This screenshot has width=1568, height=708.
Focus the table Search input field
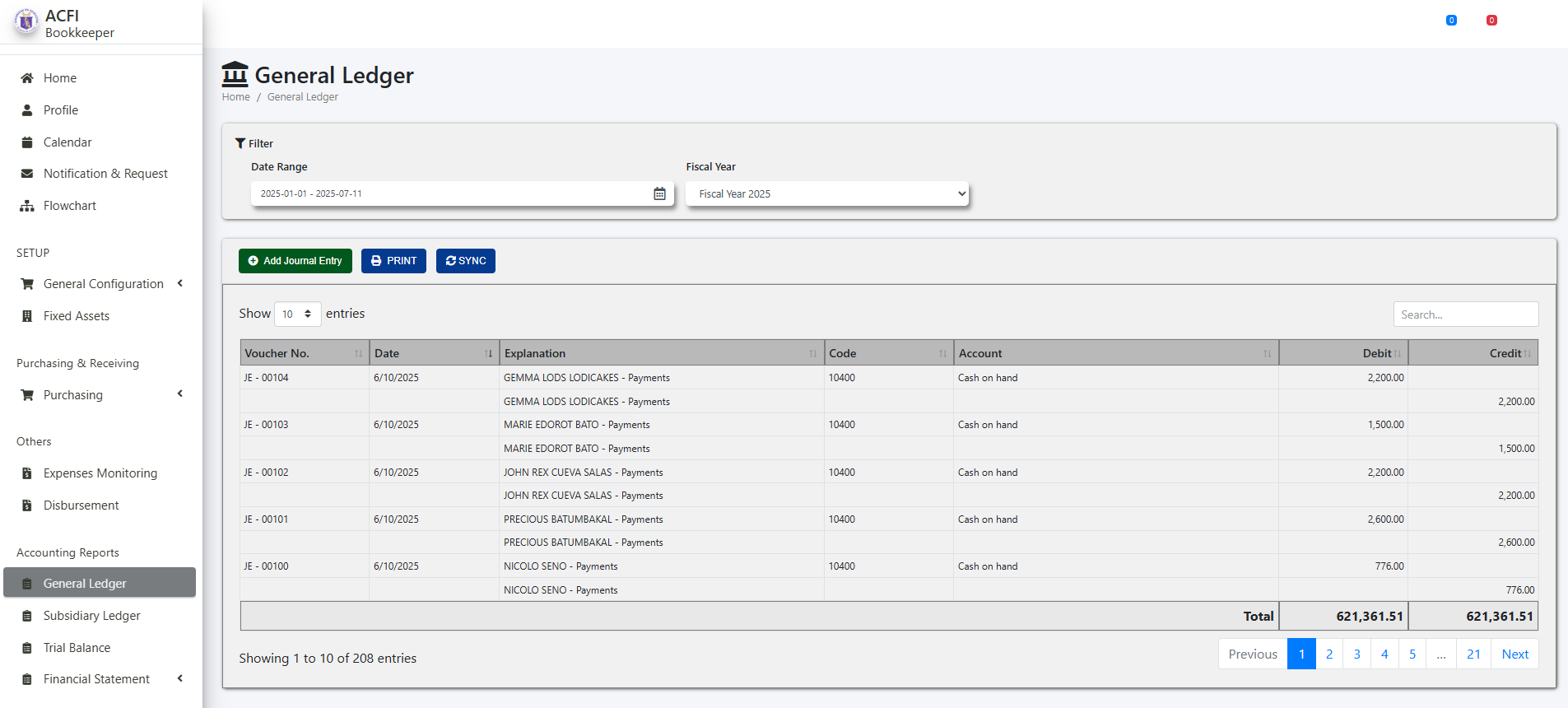click(1465, 314)
